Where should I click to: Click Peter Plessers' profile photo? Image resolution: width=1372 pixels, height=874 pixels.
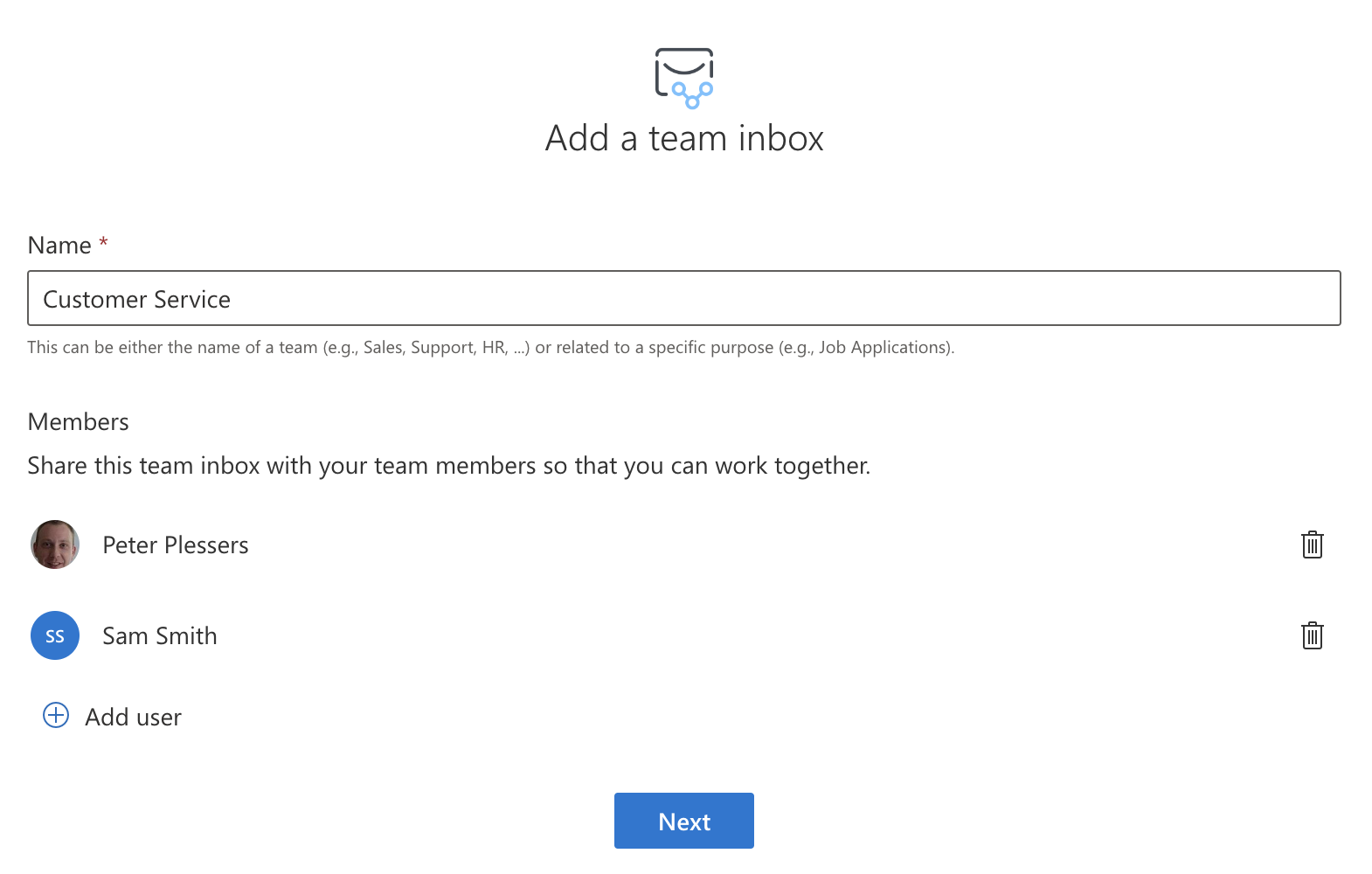point(55,545)
